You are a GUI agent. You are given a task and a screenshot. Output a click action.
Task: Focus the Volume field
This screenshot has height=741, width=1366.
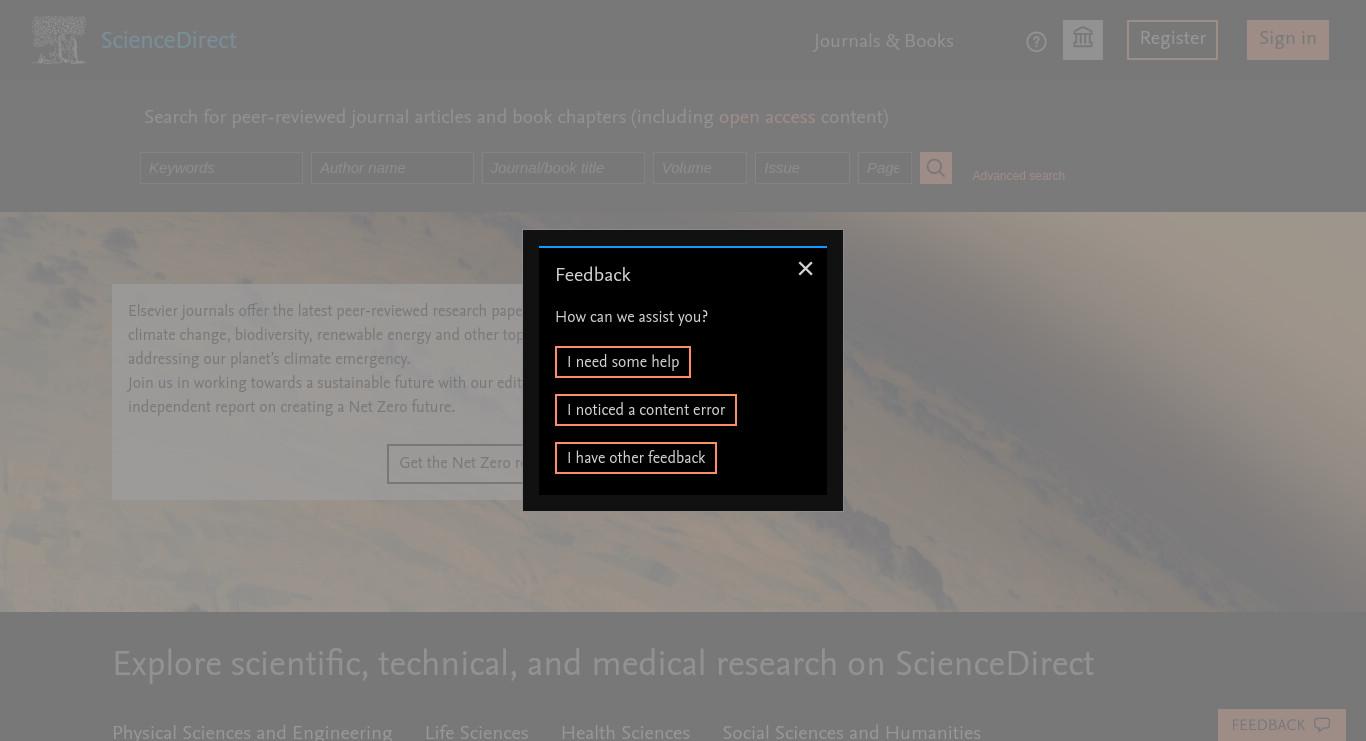700,168
